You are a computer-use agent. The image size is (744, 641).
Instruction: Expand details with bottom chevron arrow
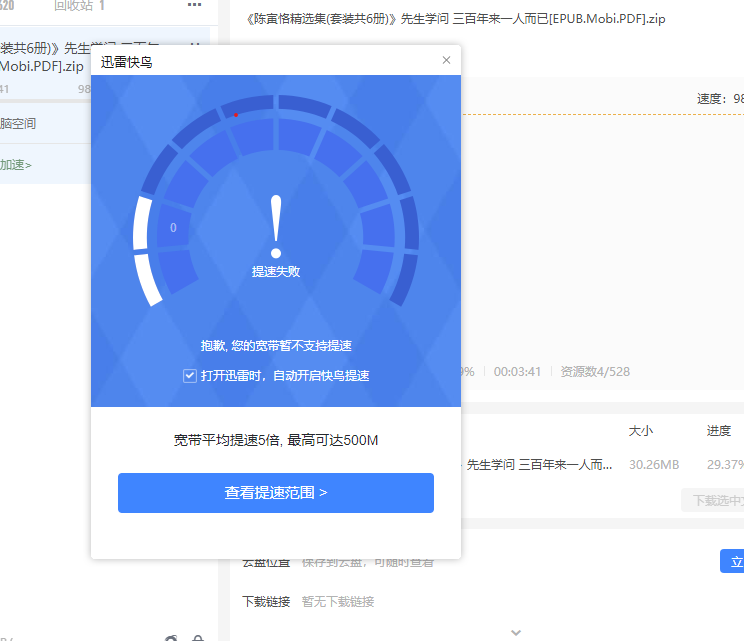516,632
